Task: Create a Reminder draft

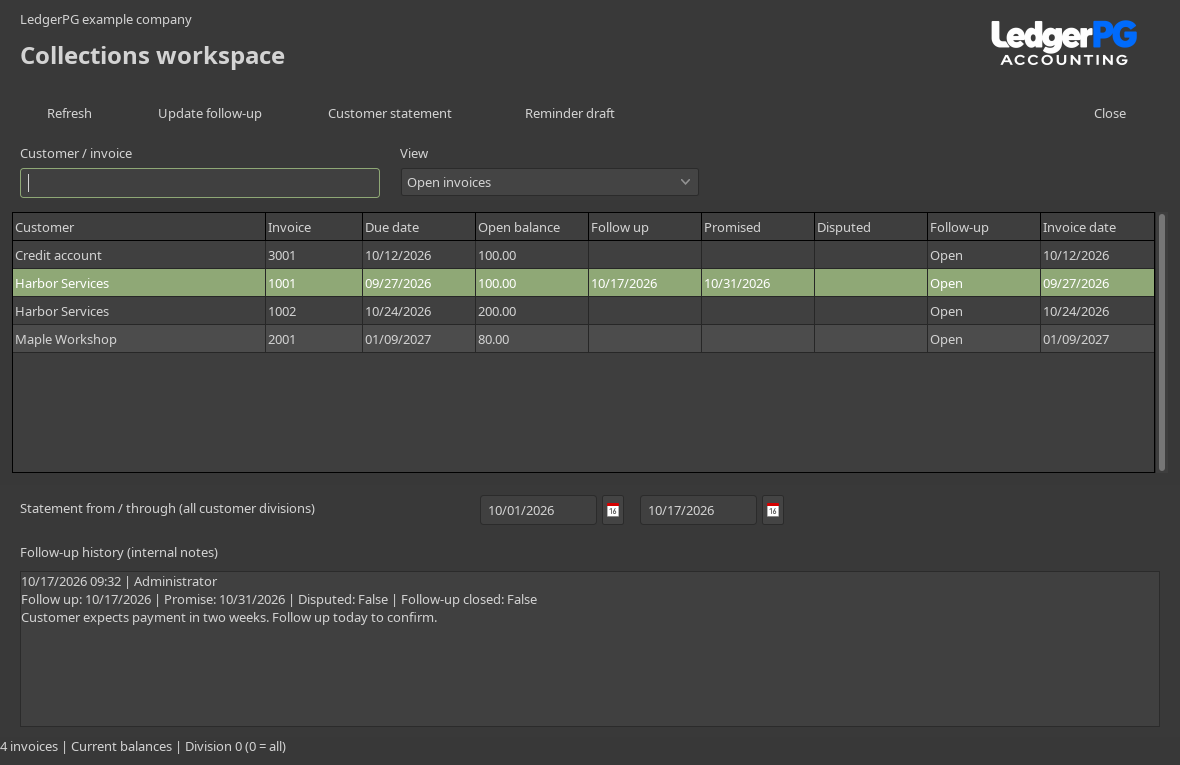Action: click(x=570, y=114)
